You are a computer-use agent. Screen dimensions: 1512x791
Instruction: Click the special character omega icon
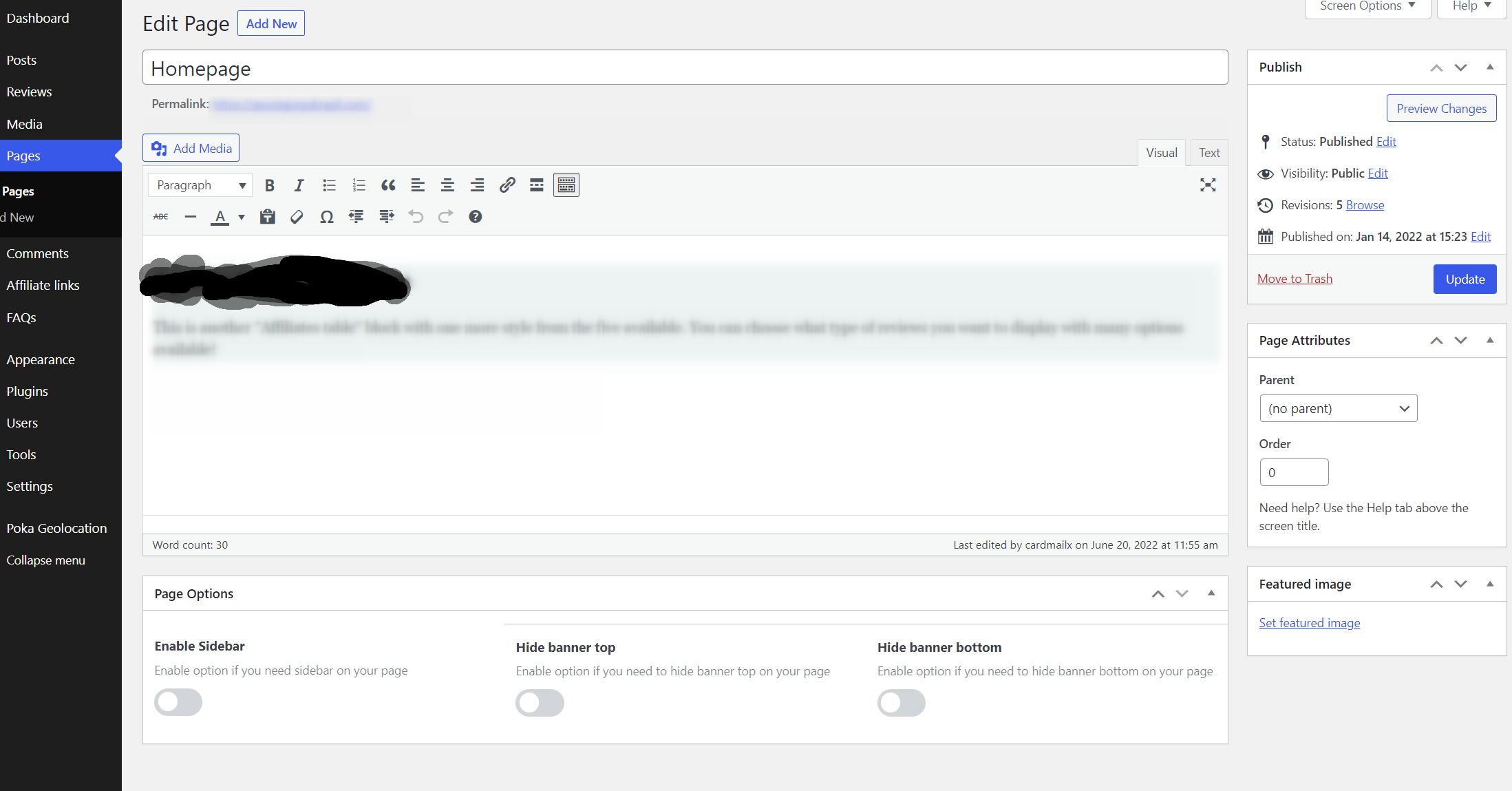(x=327, y=217)
